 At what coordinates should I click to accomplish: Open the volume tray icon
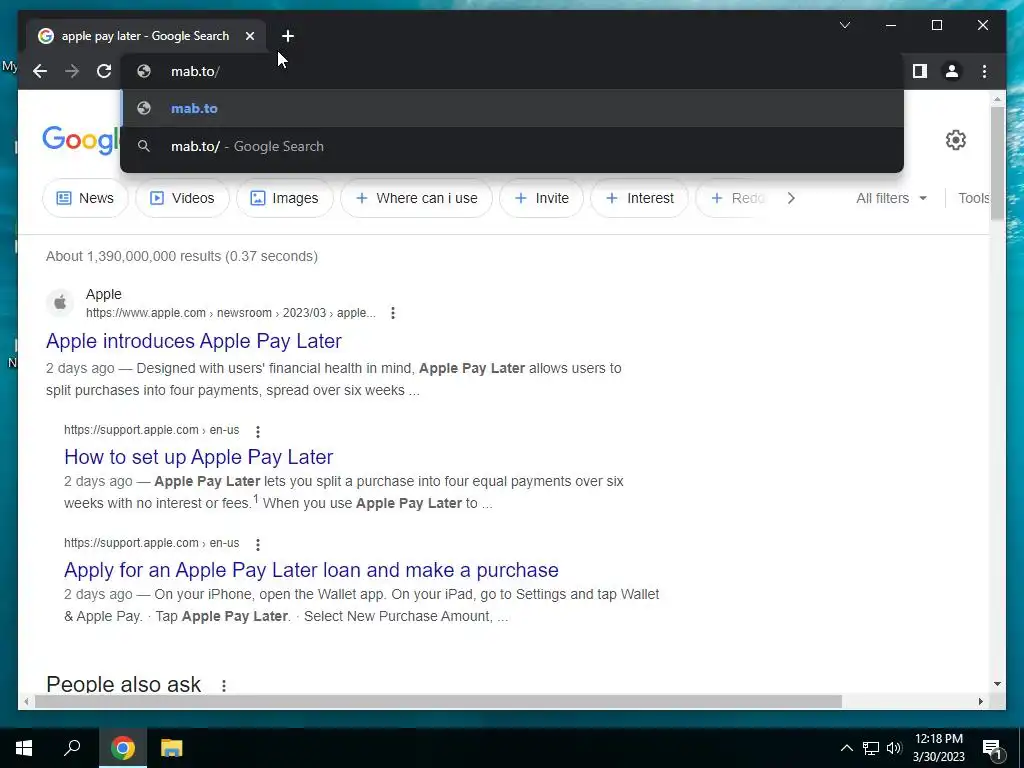click(894, 748)
